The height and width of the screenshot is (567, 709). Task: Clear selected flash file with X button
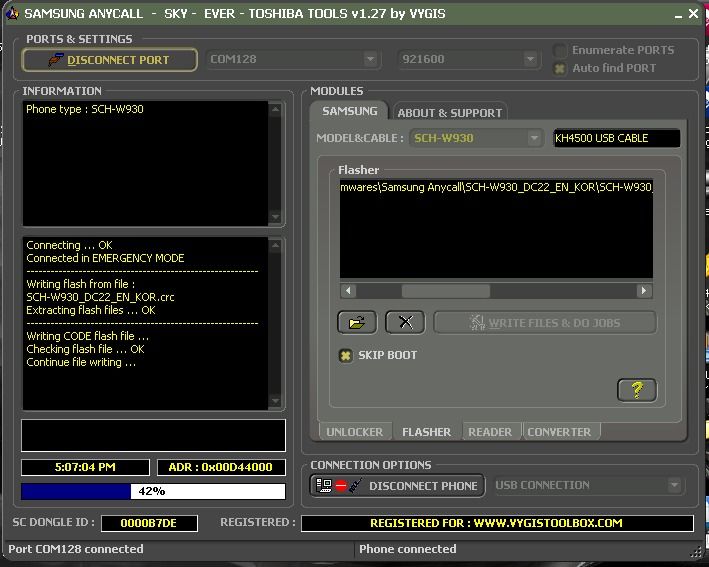[405, 322]
